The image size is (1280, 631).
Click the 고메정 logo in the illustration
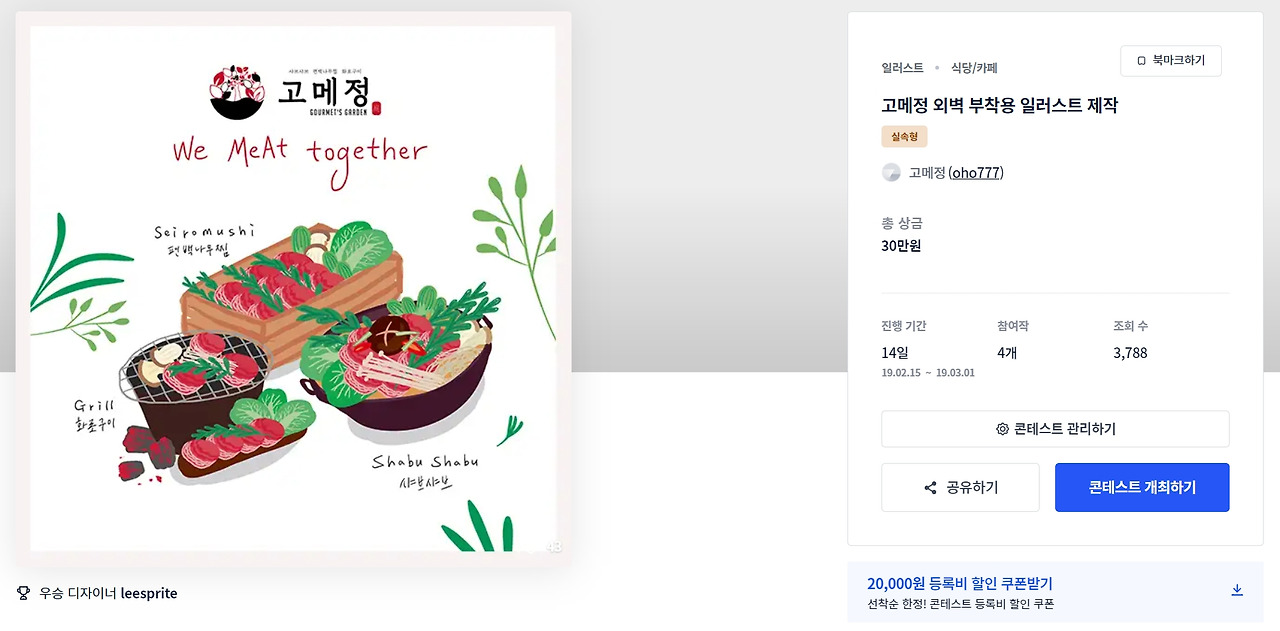click(296, 92)
